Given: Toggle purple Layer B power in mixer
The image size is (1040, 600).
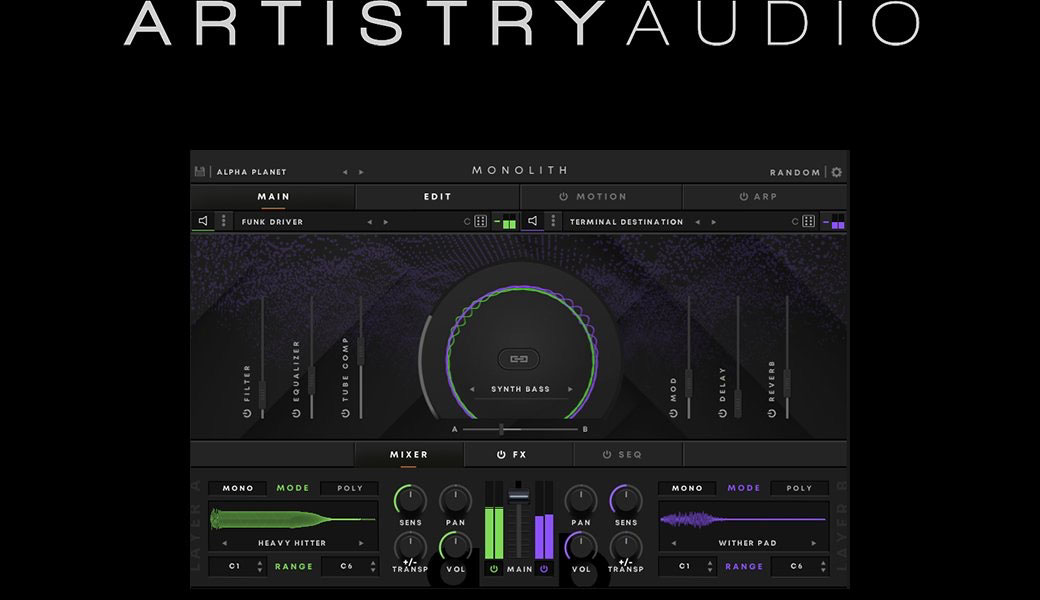Looking at the screenshot, I should (x=544, y=569).
